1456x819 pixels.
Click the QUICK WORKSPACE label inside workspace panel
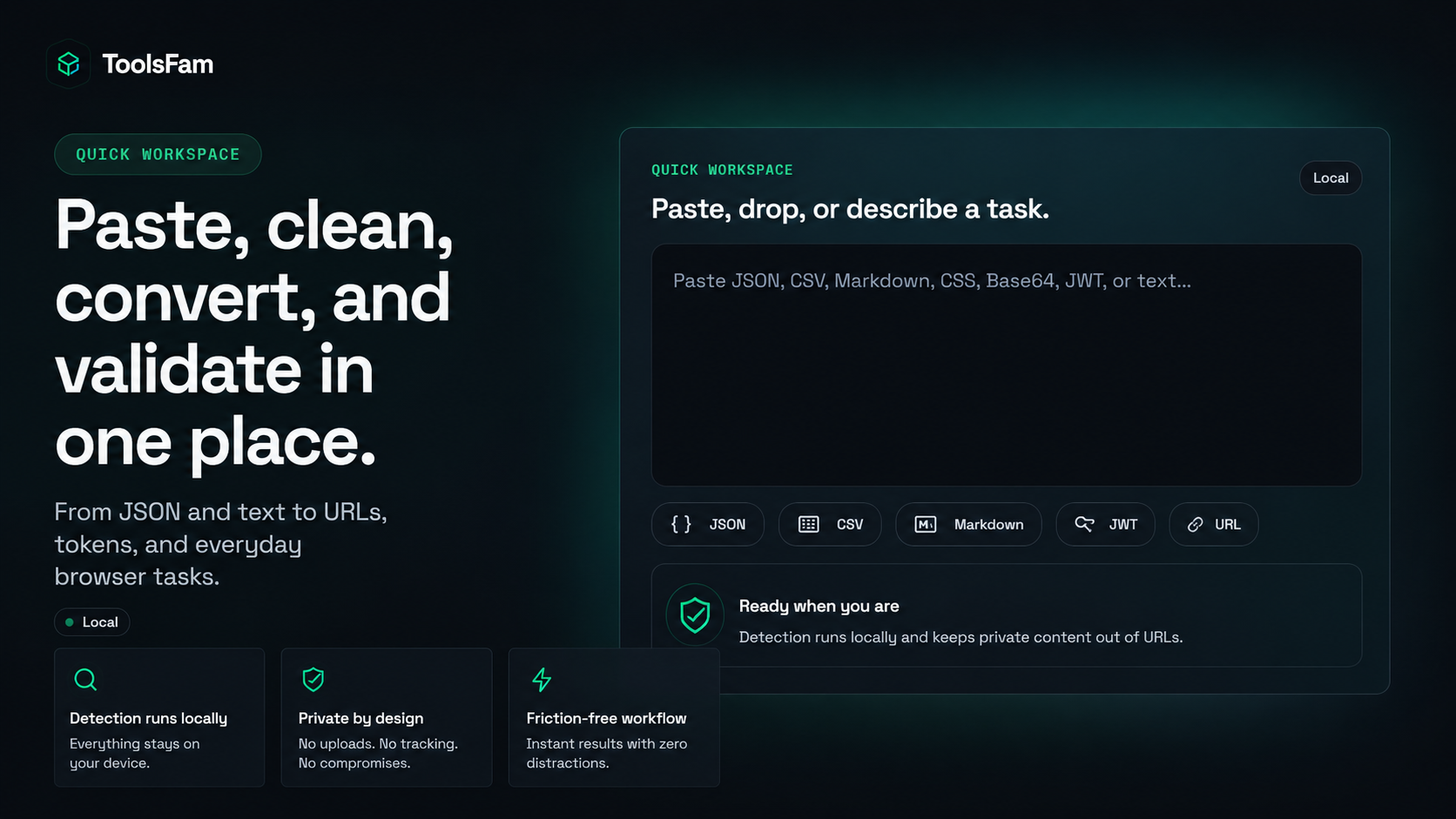coord(722,170)
